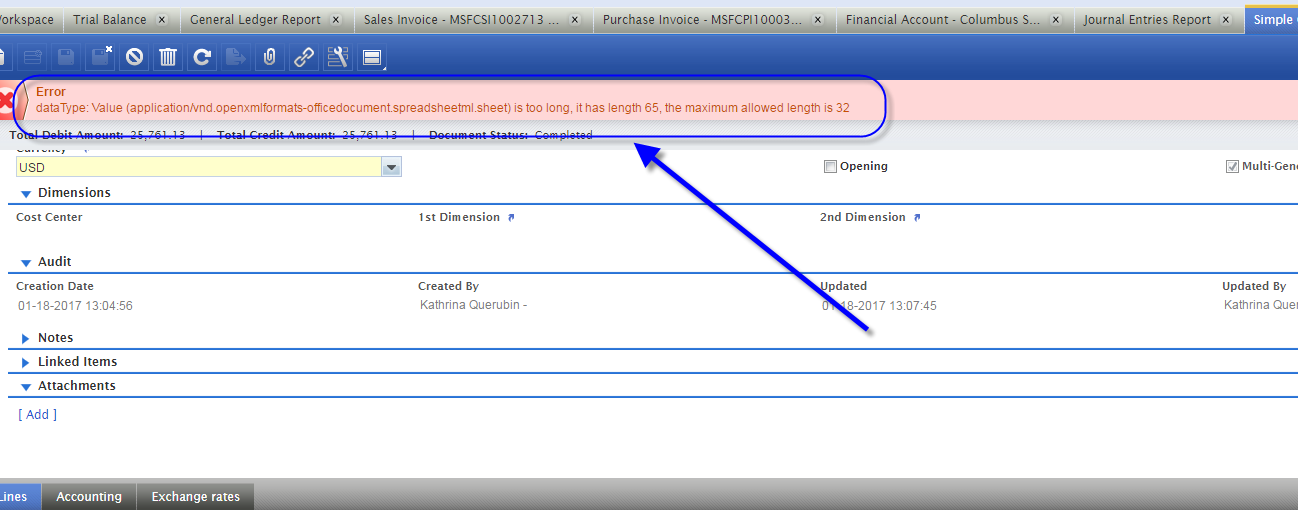The image size is (1298, 510).
Task: Expand the Notes section
Action: 26,339
